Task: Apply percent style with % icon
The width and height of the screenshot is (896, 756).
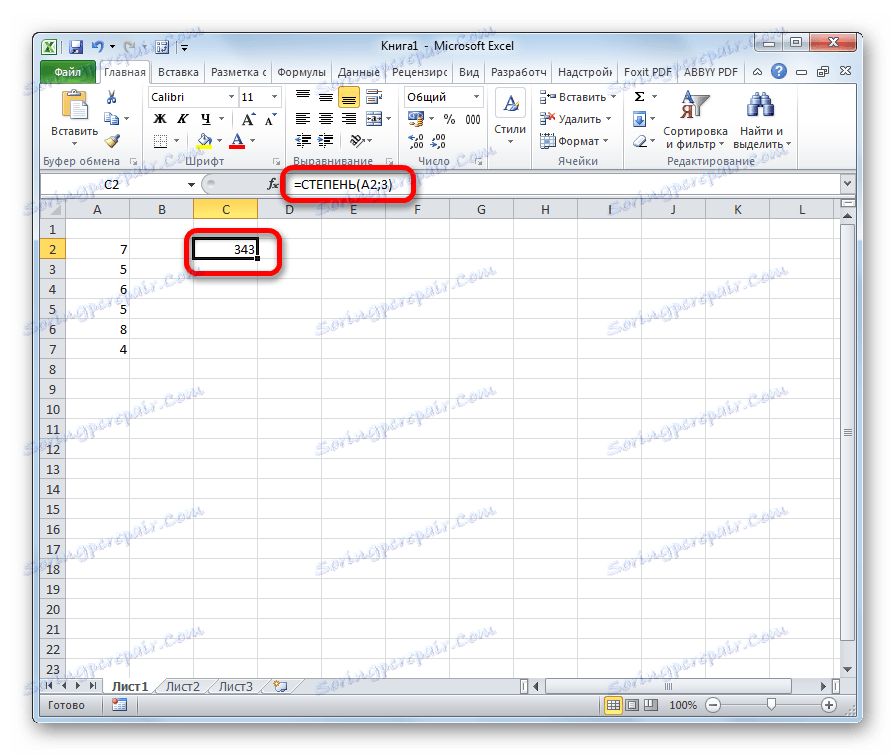Action: (x=450, y=119)
